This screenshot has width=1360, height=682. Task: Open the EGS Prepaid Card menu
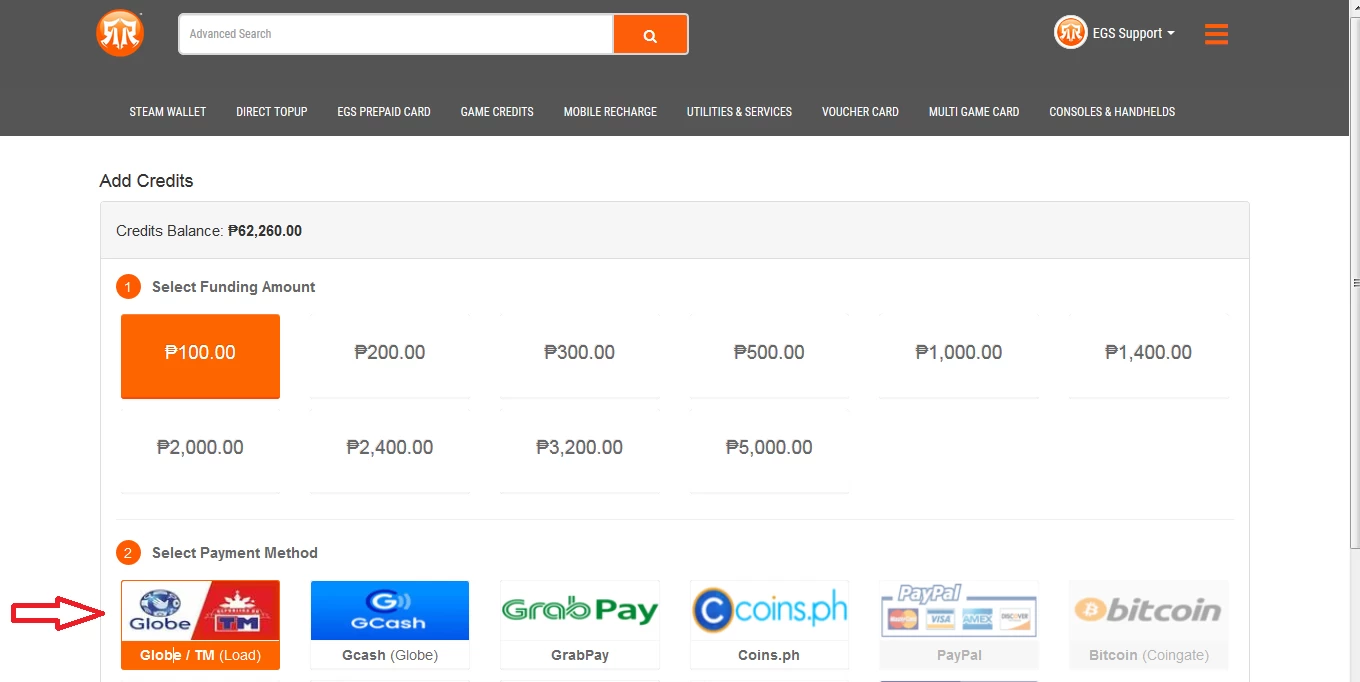(x=384, y=112)
